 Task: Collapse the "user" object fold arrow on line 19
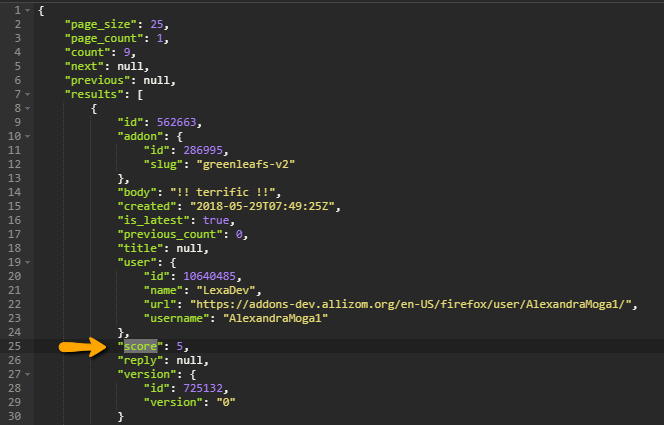(28, 262)
